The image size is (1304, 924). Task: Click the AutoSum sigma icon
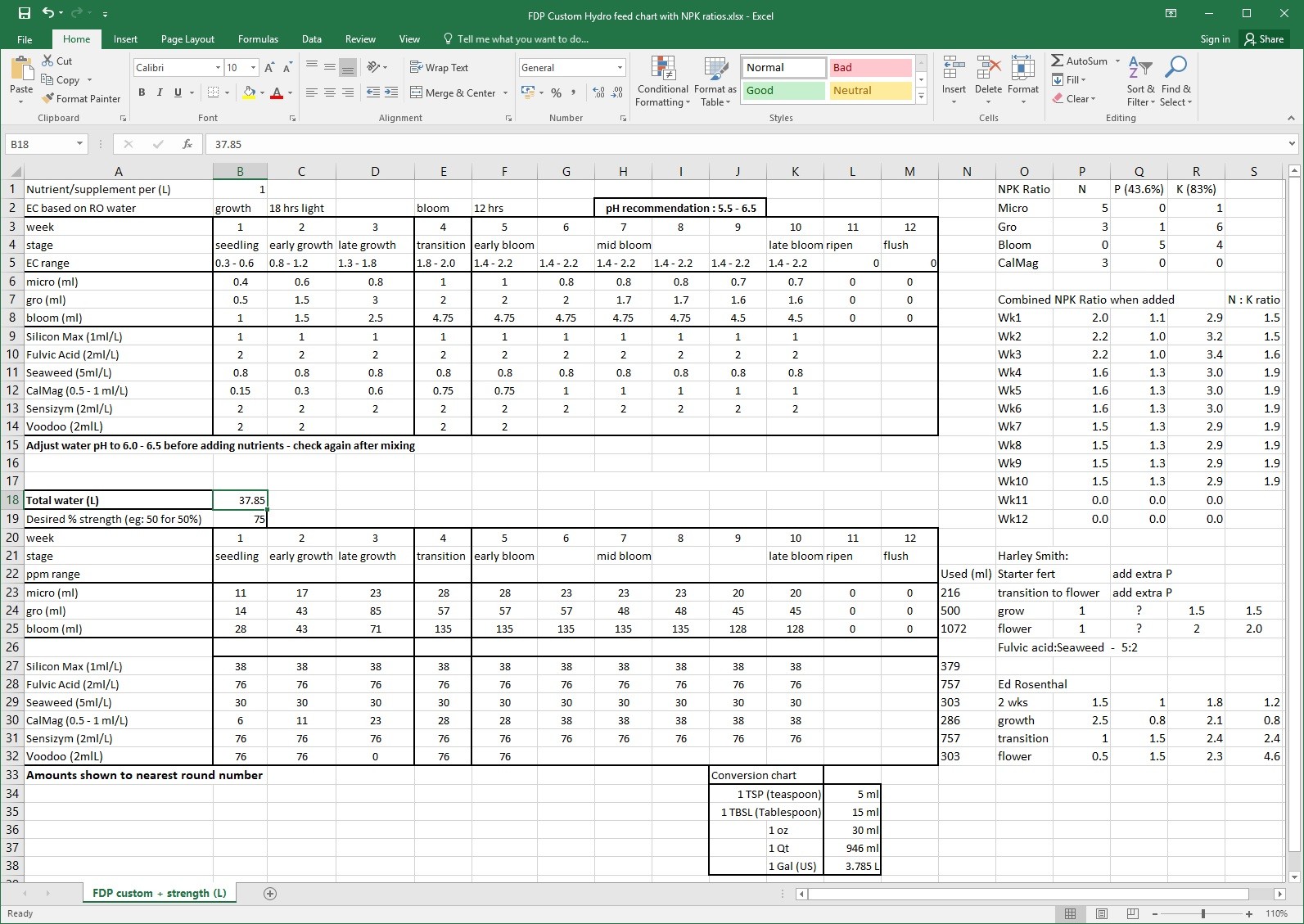(x=1058, y=61)
